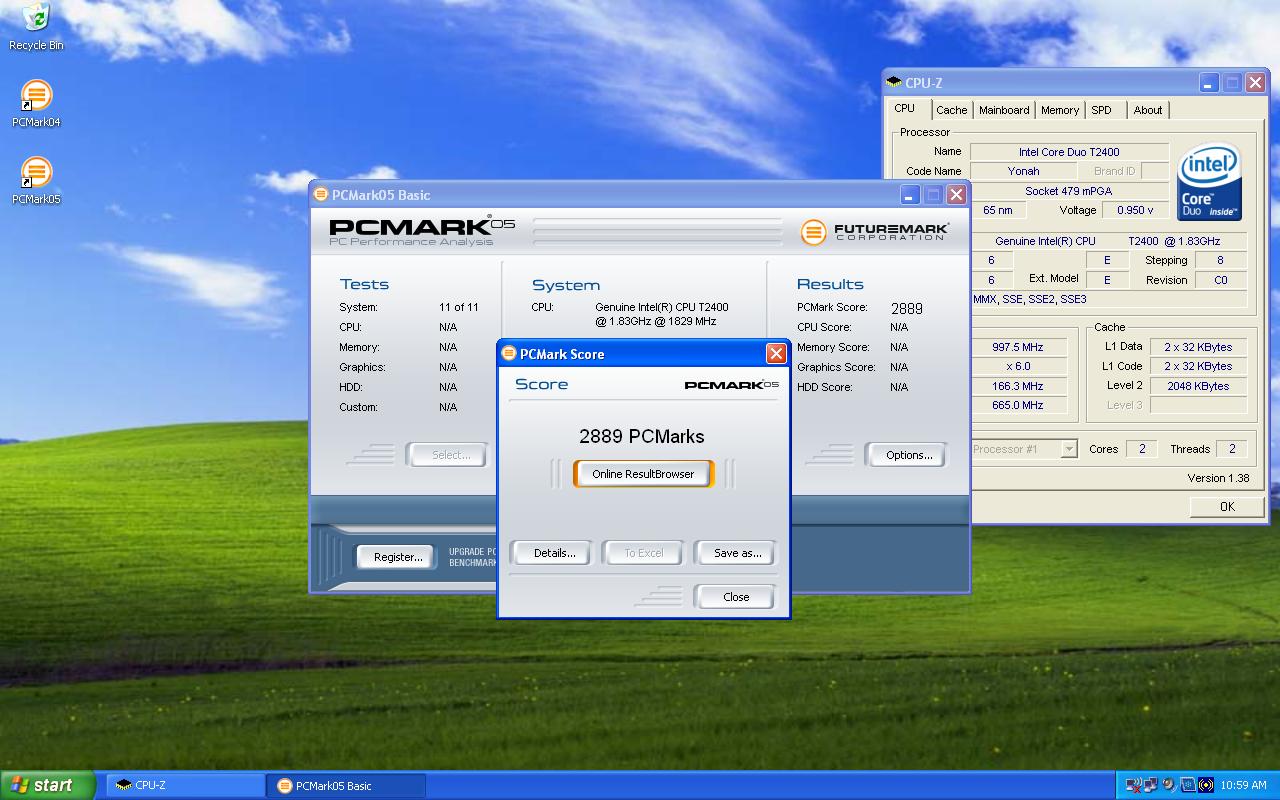Click the x 6.0 multiplier value

tap(1018, 366)
